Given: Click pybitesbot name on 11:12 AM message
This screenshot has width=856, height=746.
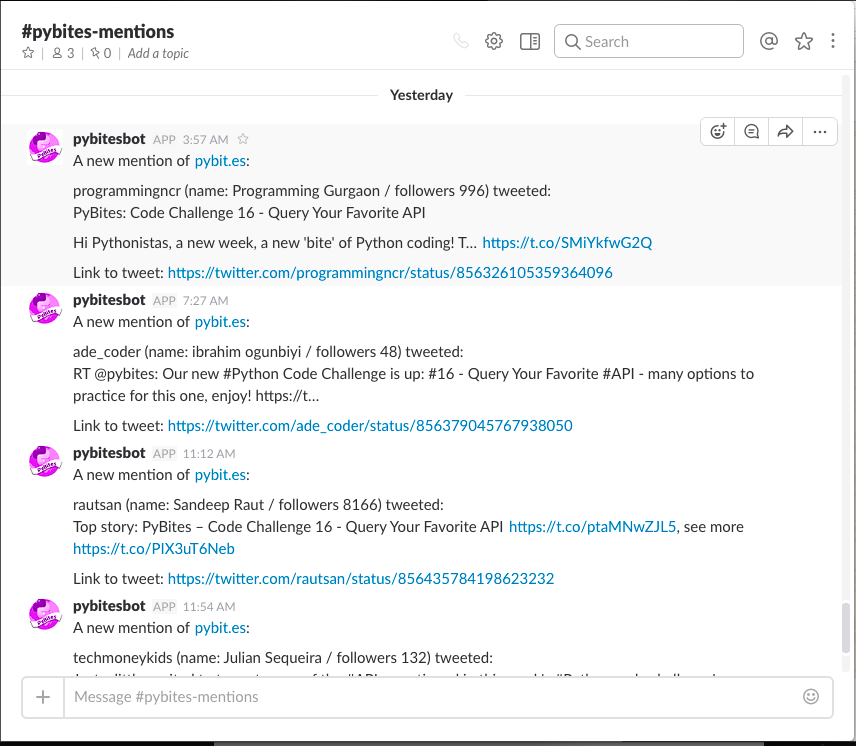Looking at the screenshot, I should click(x=109, y=453).
